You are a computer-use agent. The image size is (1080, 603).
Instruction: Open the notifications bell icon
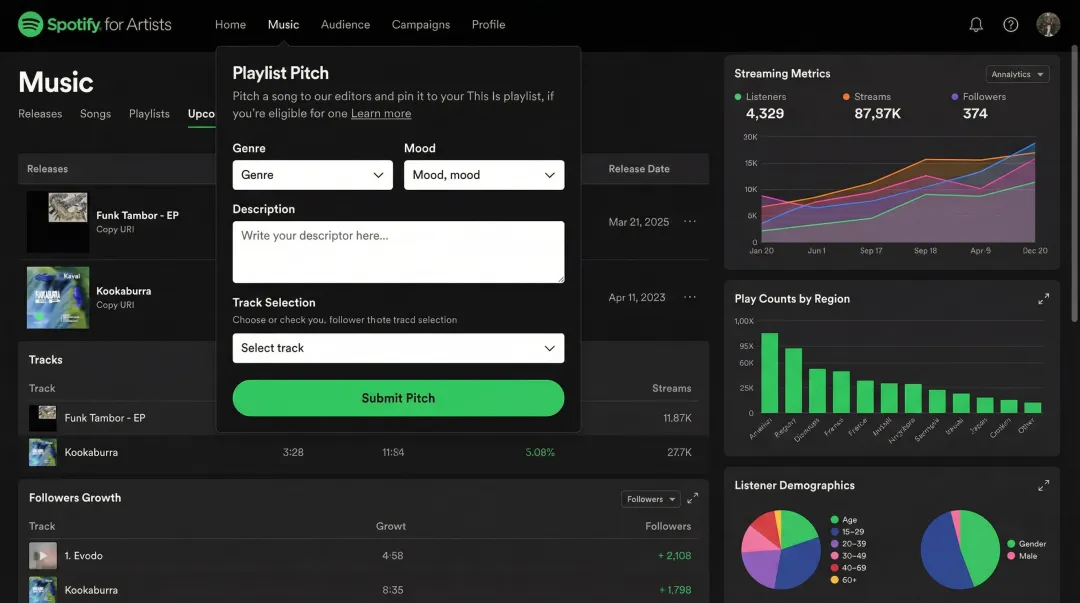pos(976,24)
